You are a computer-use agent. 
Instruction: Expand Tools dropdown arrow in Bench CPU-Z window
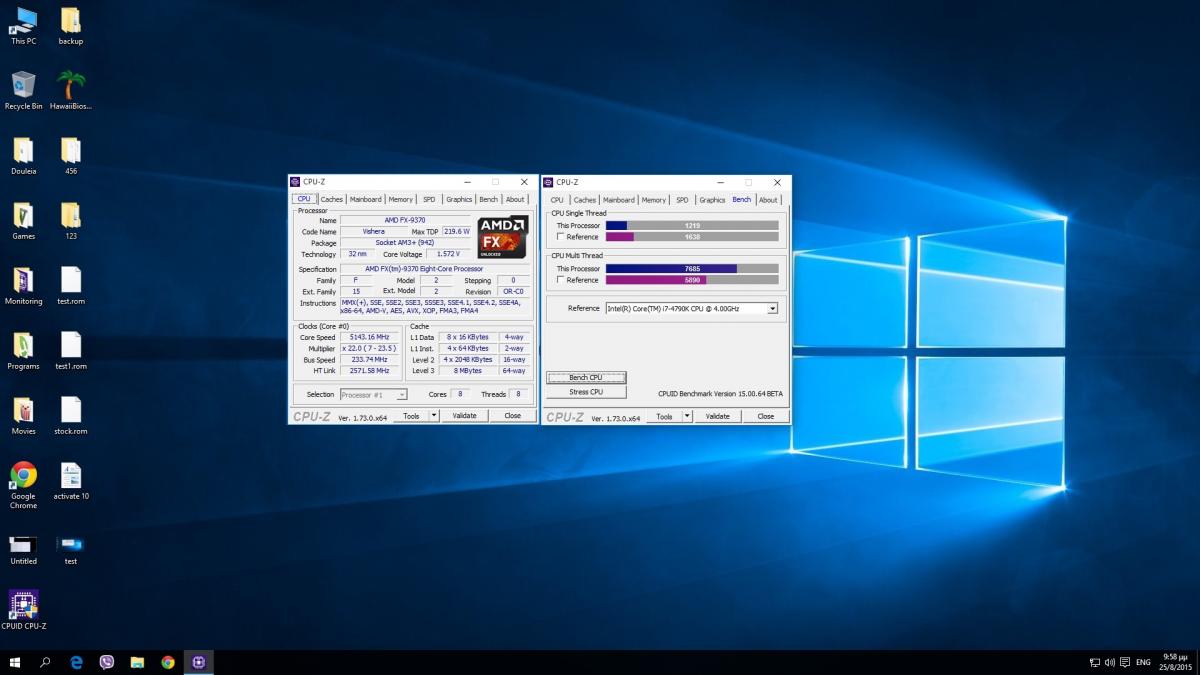point(687,416)
